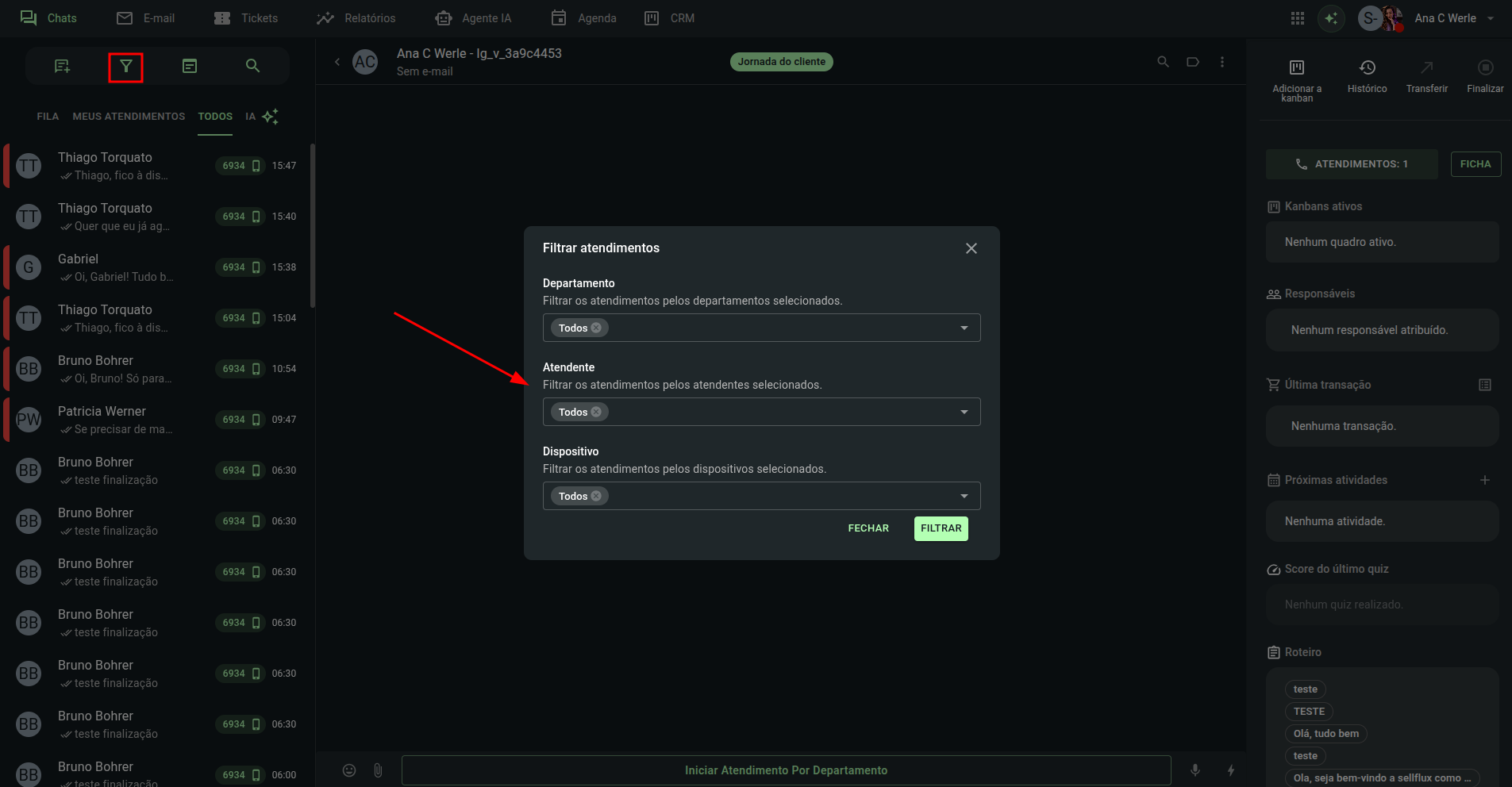
Task: Remove Todos chip from Dispositivo filter
Action: pyautogui.click(x=596, y=497)
